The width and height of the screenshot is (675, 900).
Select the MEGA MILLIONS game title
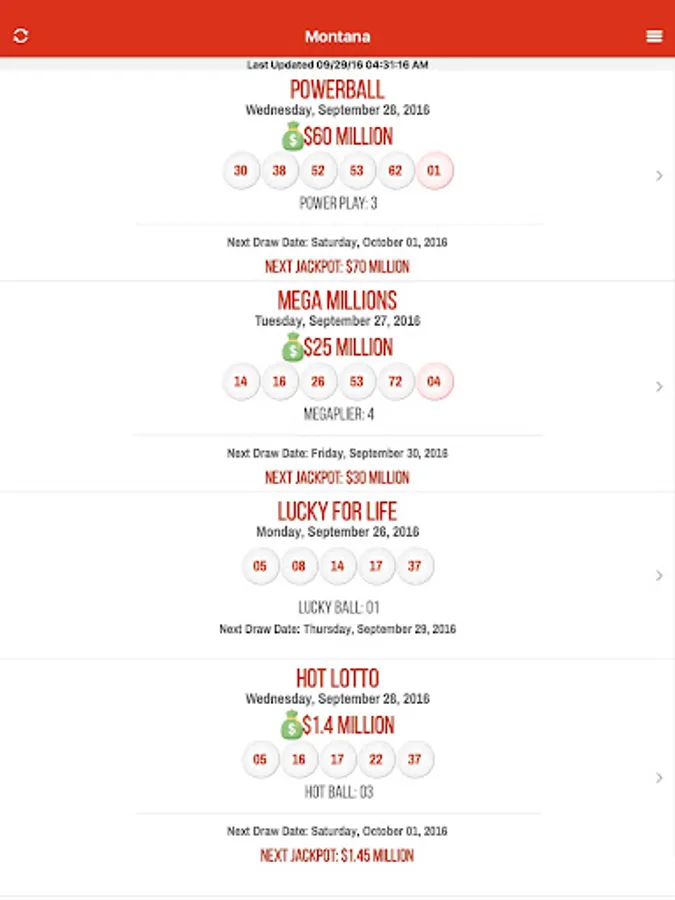coord(337,301)
